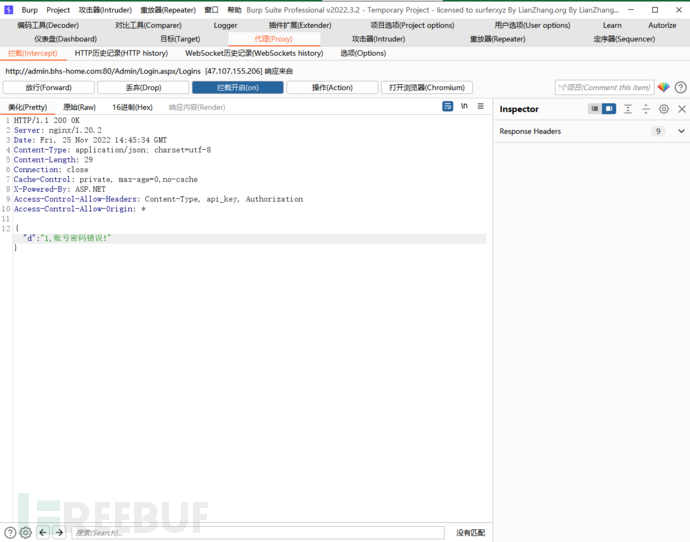Forward the intercepted response
The height and width of the screenshot is (542, 690).
click(48, 88)
